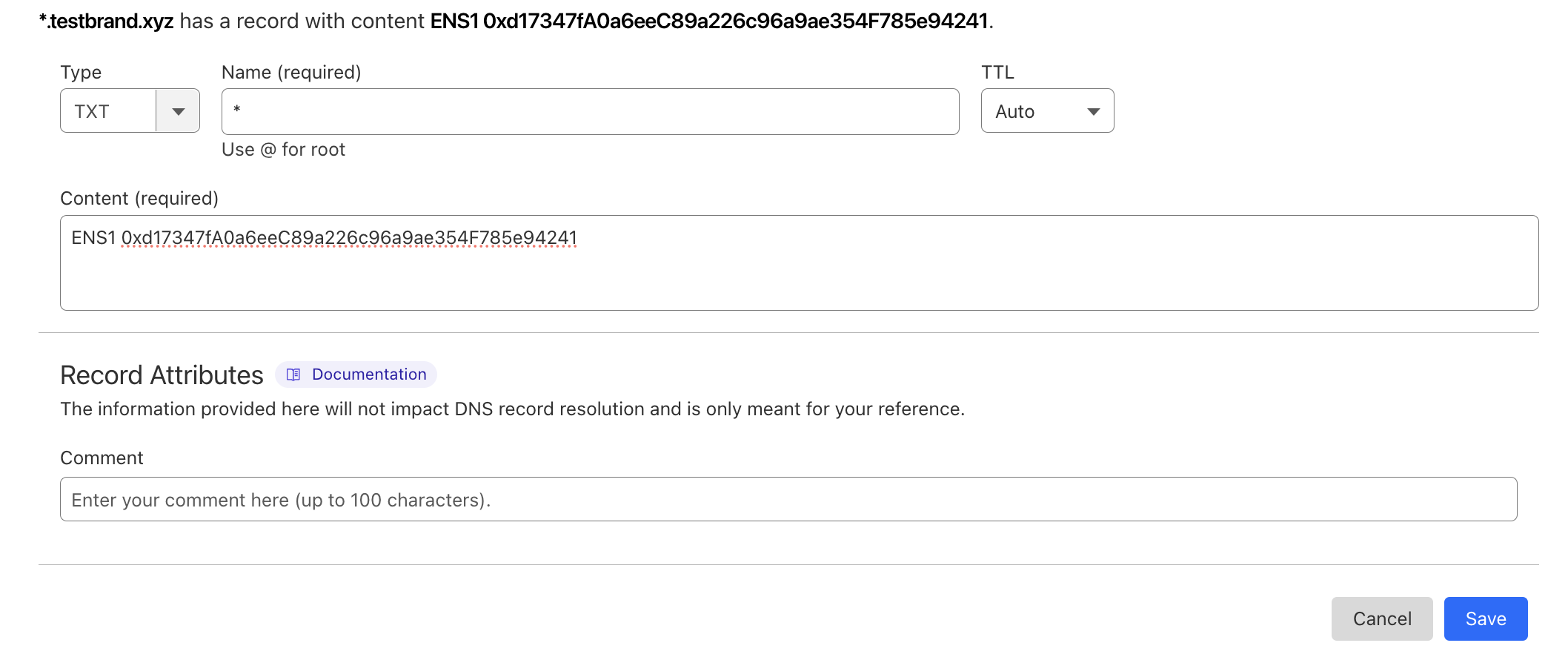Focus the Comment input field
Image resolution: width=1568 pixels, height=660 pixels.
click(x=788, y=500)
